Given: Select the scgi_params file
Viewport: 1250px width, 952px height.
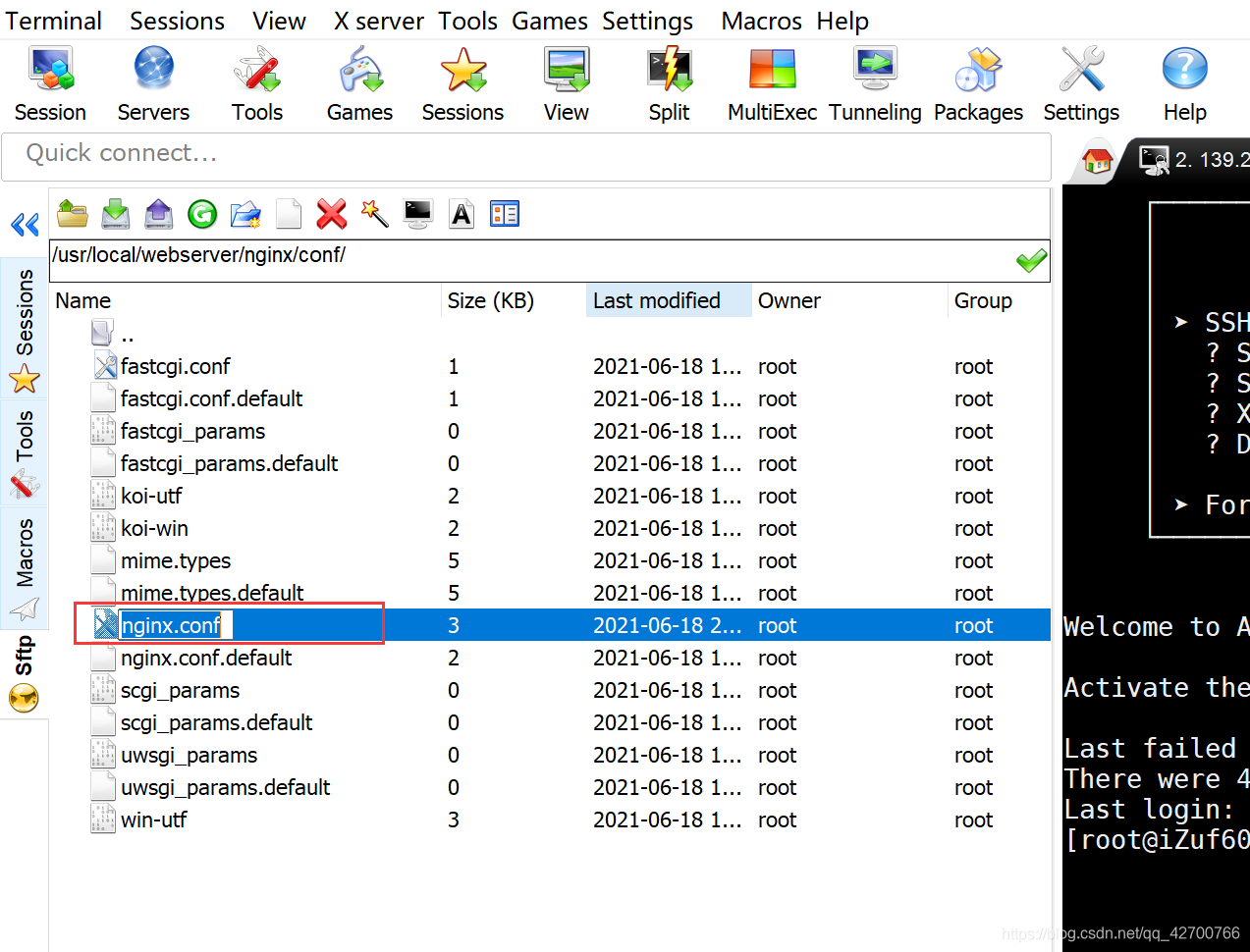Looking at the screenshot, I should coord(550,690).
